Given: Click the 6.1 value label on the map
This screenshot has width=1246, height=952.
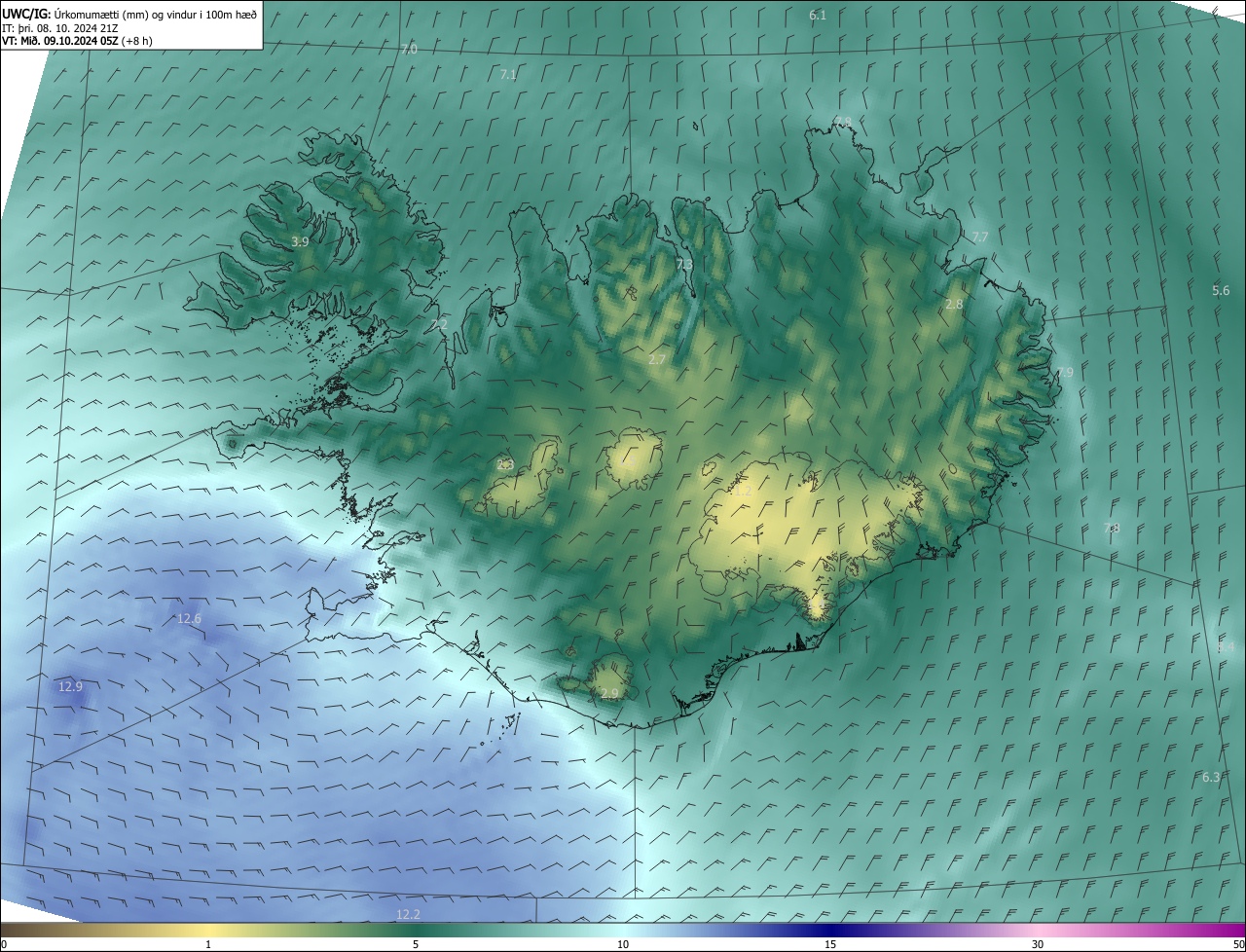Looking at the screenshot, I should tap(818, 15).
